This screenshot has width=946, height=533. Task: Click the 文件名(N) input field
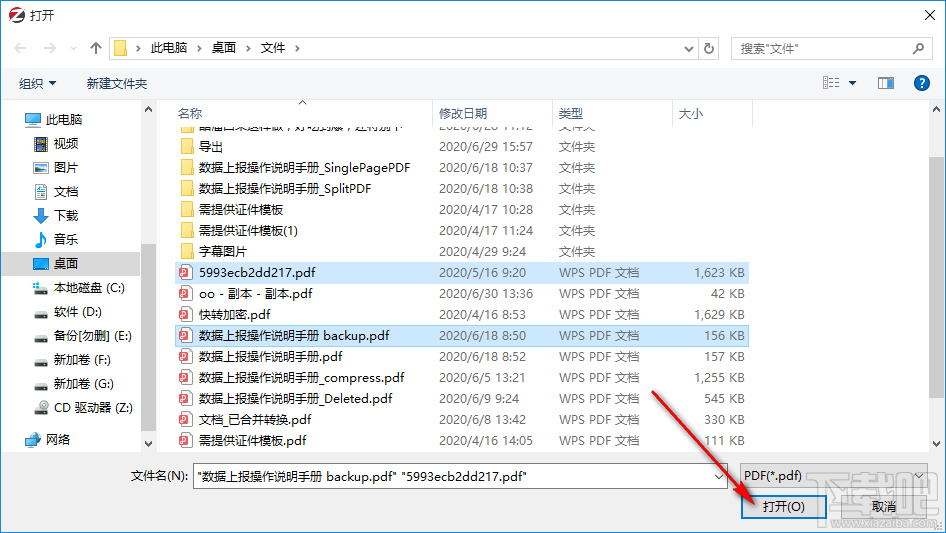pos(452,476)
